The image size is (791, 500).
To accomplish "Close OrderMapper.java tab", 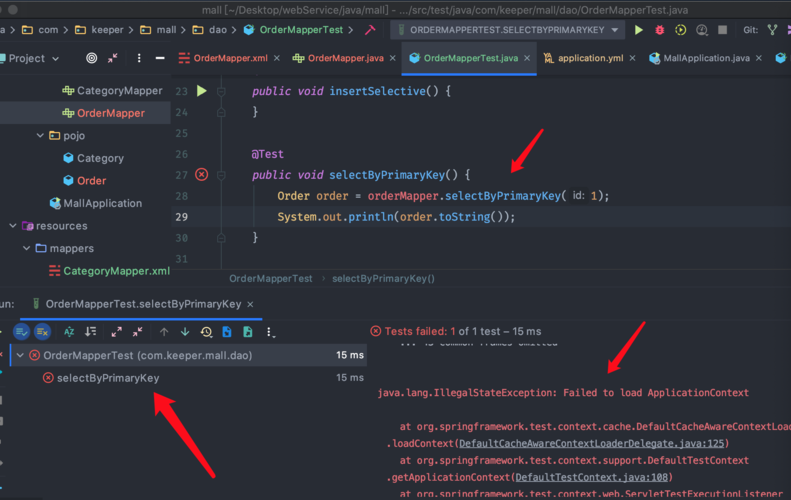I will tap(392, 59).
